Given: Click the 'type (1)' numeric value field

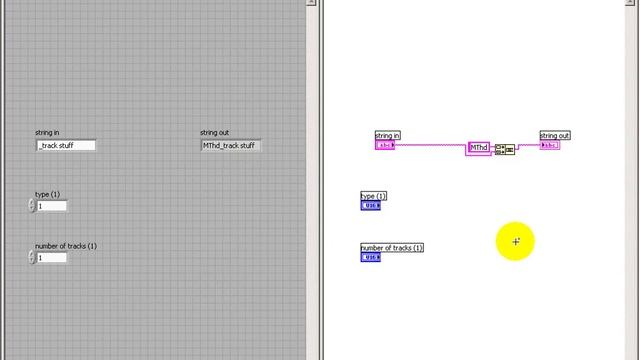Looking at the screenshot, I should (52, 206).
